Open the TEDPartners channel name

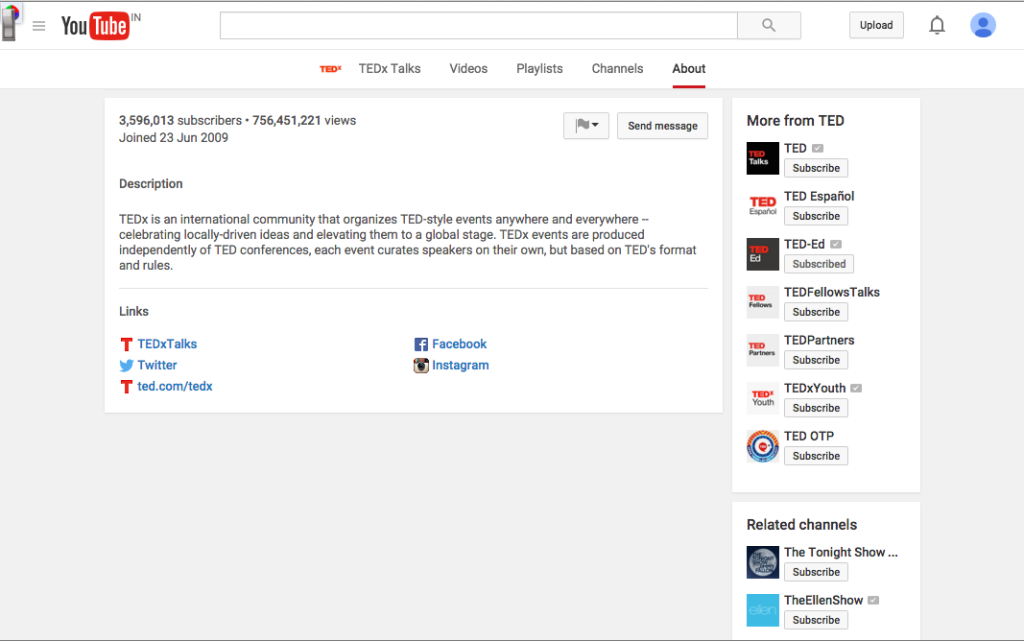click(819, 340)
